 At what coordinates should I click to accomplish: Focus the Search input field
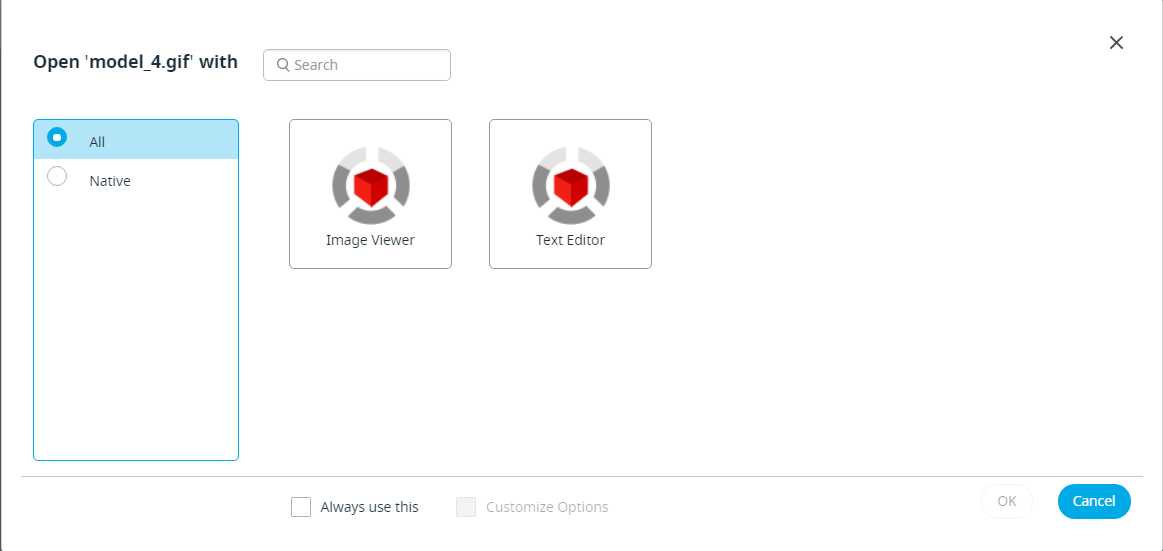[x=357, y=65]
